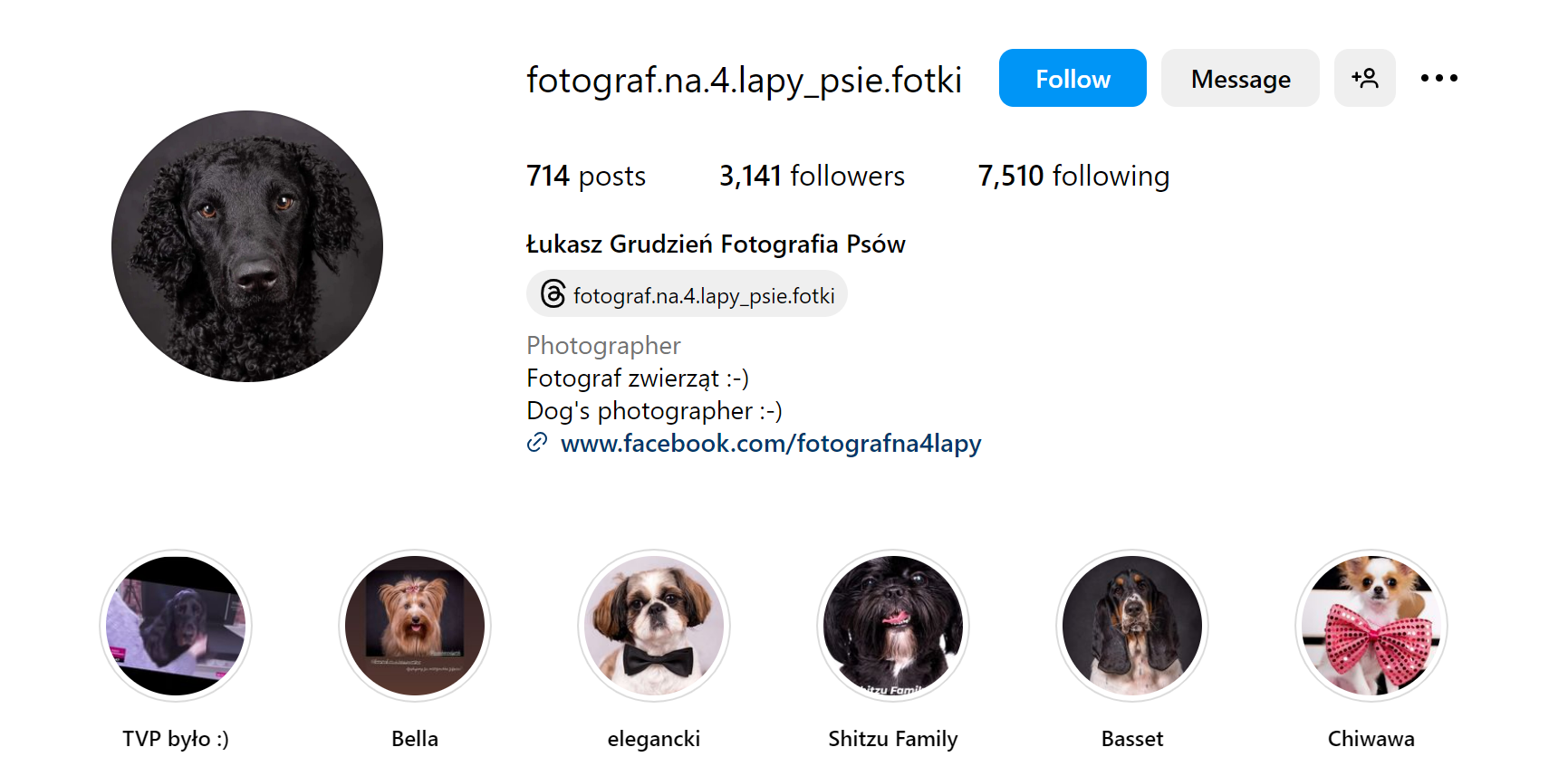Click the link chain icon in bio
The height and width of the screenshot is (776, 1568).
click(x=537, y=443)
